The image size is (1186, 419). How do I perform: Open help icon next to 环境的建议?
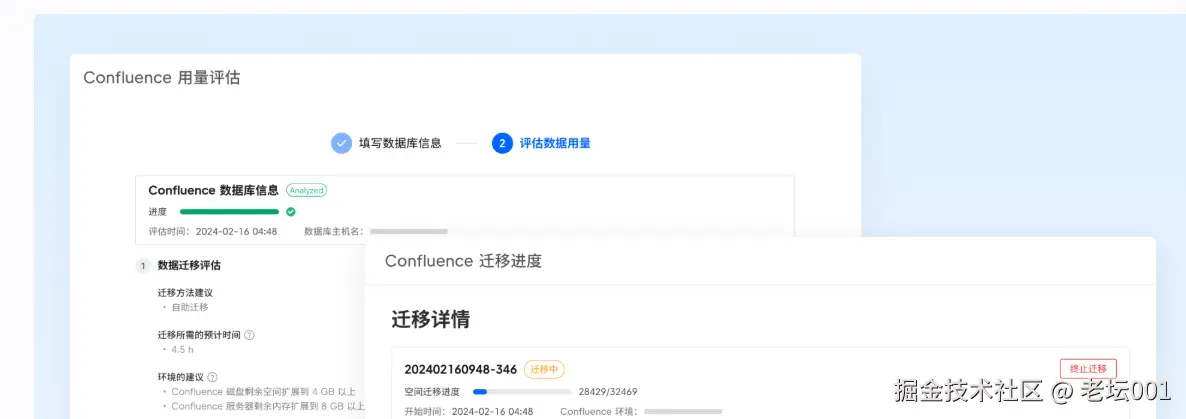tap(213, 377)
